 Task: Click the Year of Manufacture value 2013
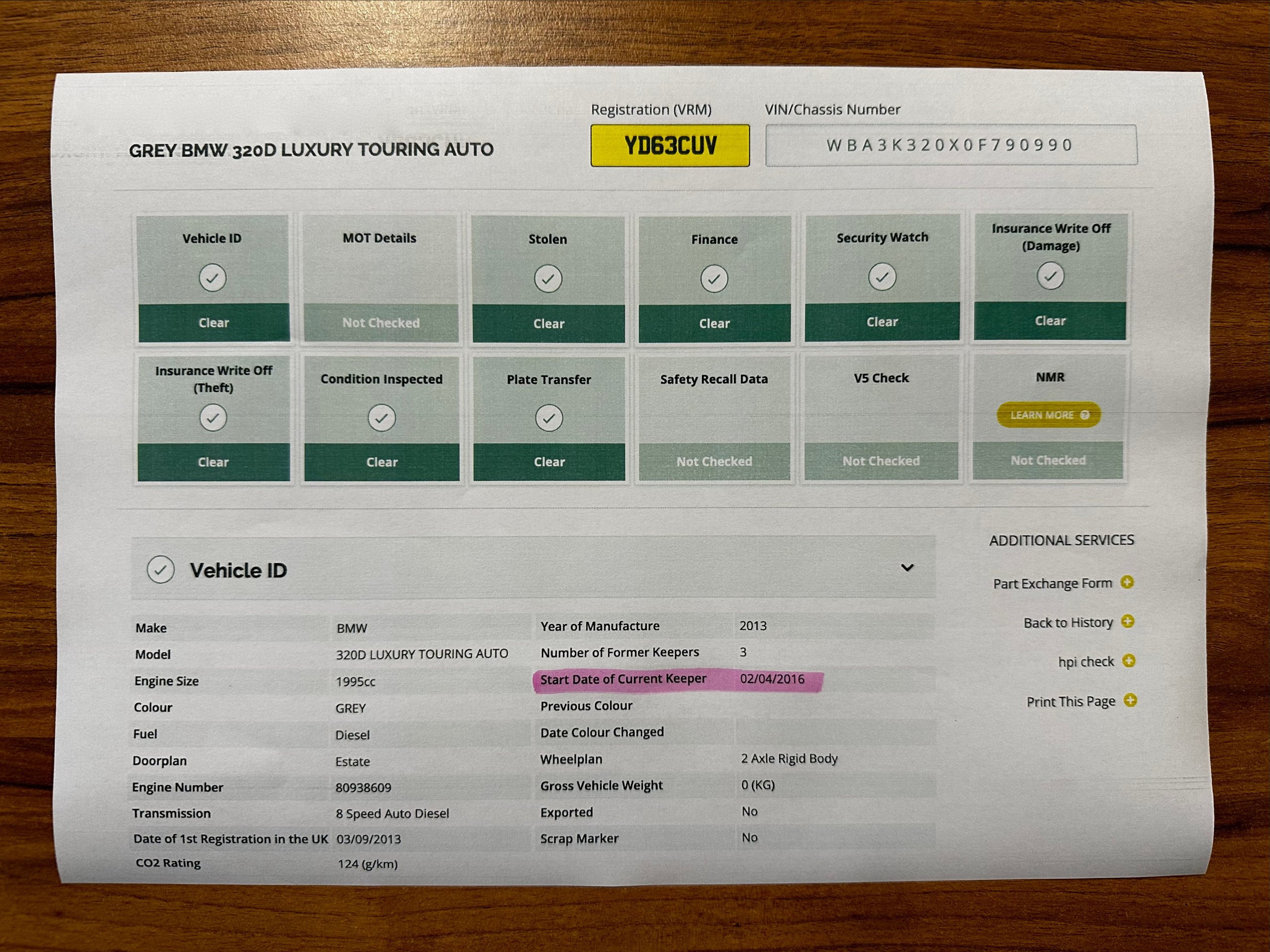753,625
